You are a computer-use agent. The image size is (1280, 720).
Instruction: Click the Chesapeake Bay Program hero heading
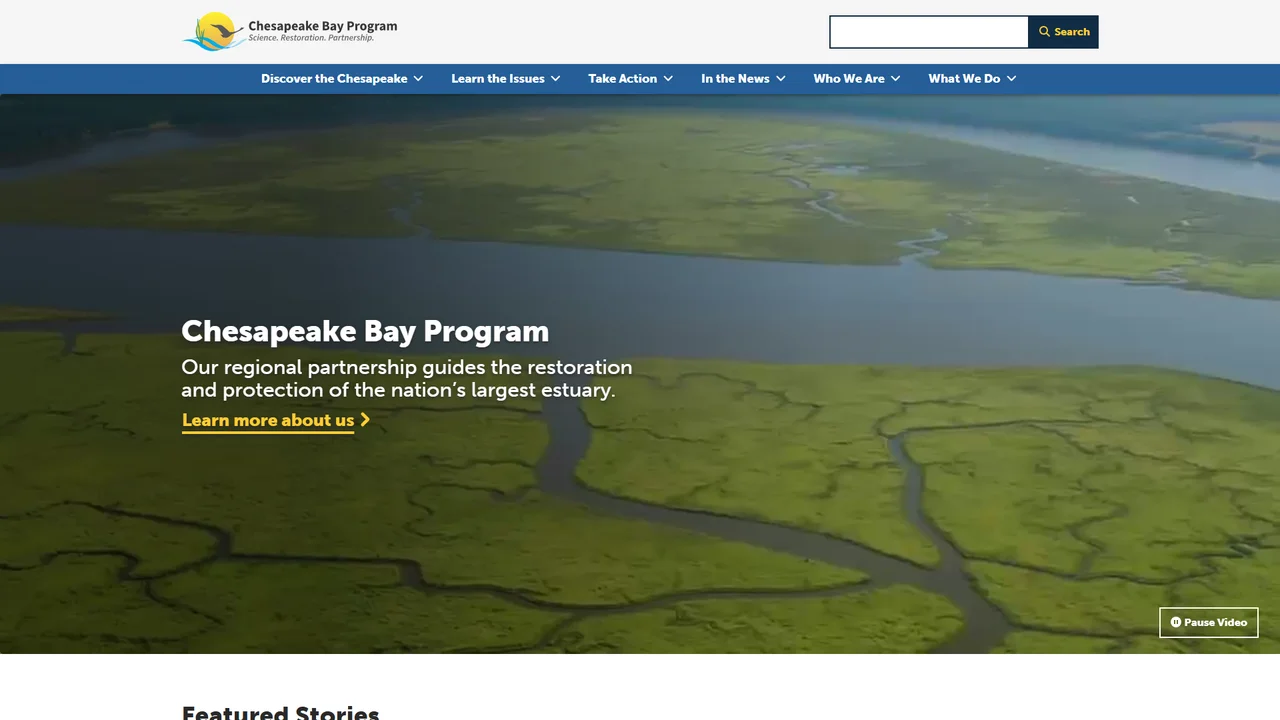point(365,331)
